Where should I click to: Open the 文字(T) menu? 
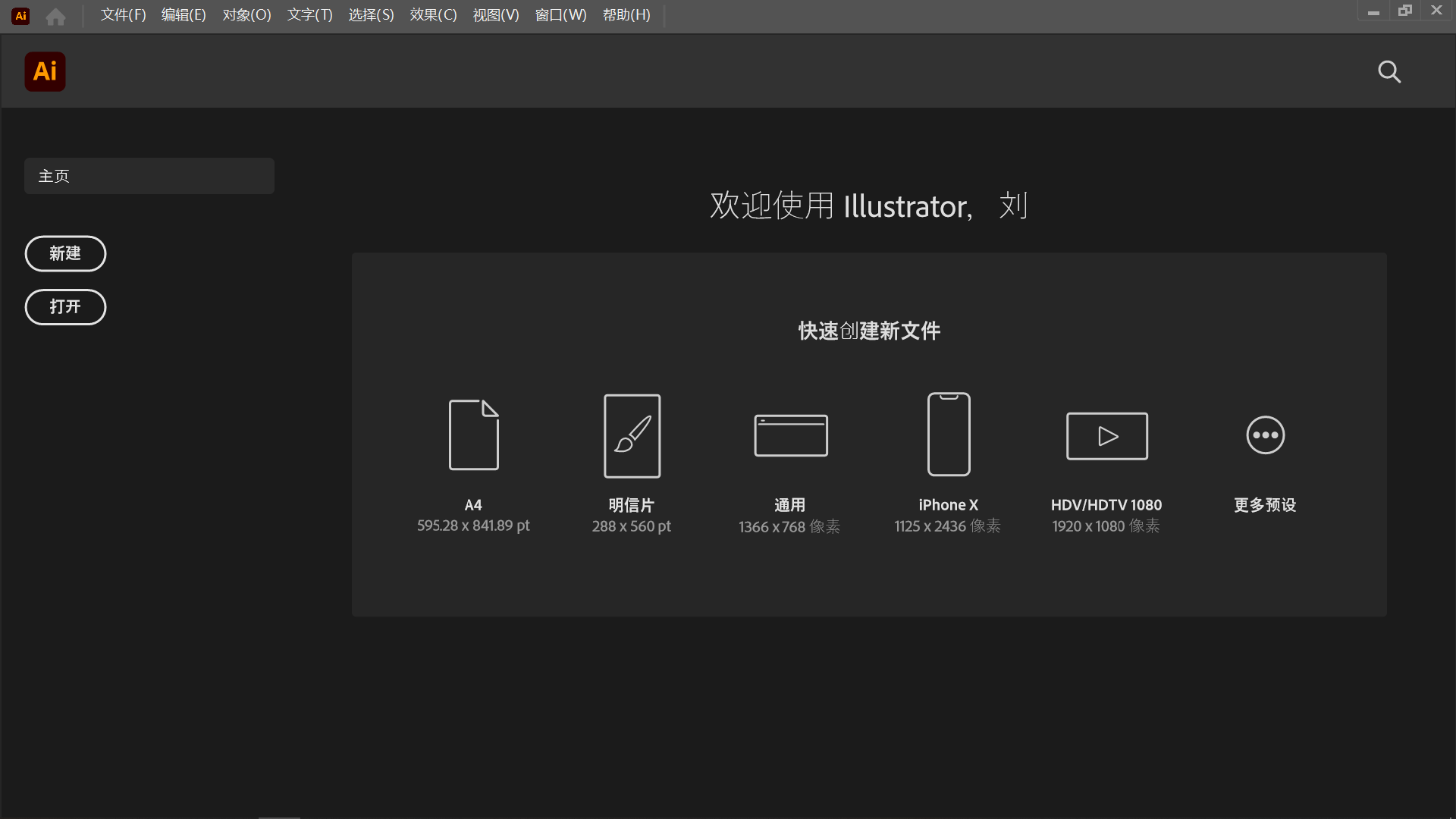(x=309, y=15)
